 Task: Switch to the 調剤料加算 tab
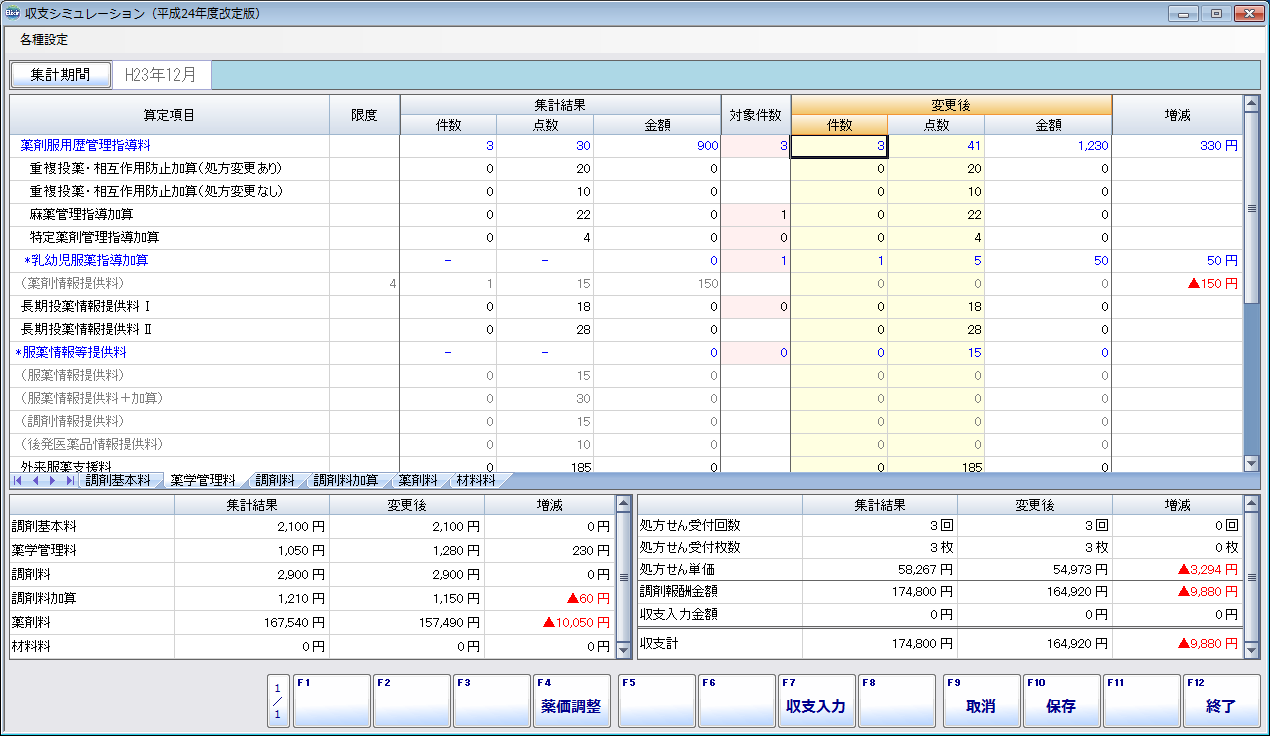(x=346, y=481)
